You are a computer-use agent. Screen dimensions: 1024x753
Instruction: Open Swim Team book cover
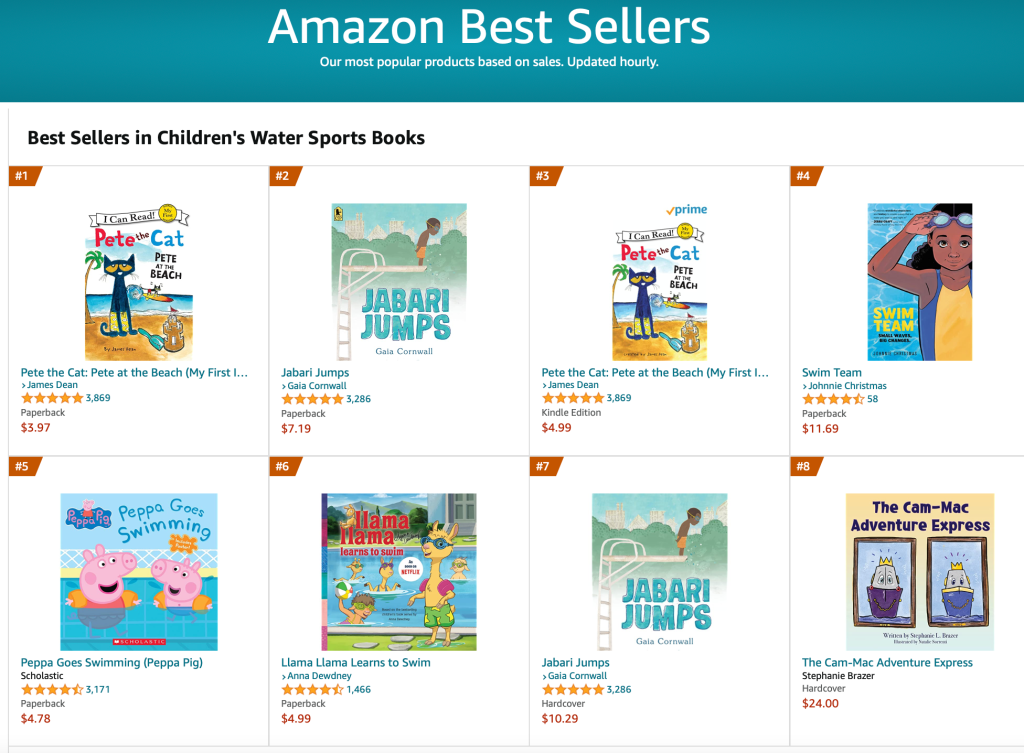[919, 282]
